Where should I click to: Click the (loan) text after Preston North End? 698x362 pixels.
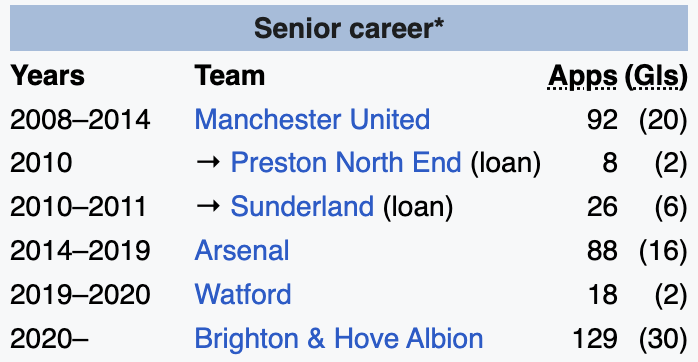click(506, 163)
